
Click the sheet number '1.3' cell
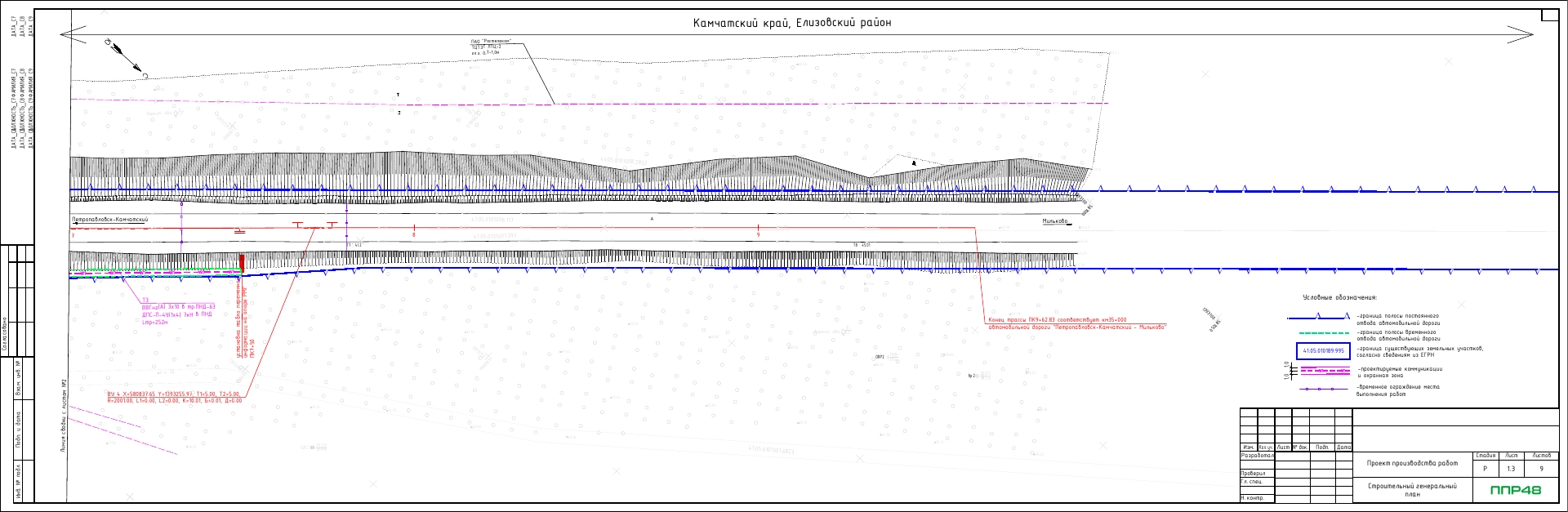click(1511, 469)
